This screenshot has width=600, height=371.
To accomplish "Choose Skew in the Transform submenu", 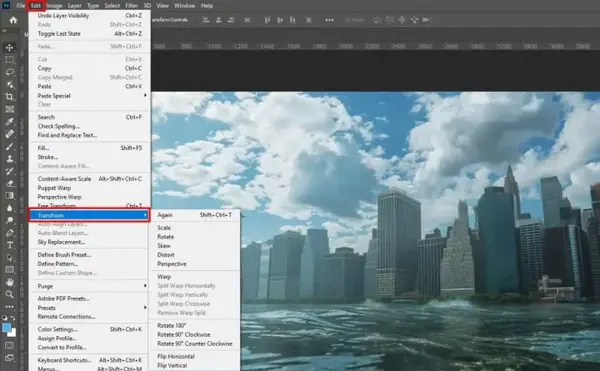I will [194, 246].
